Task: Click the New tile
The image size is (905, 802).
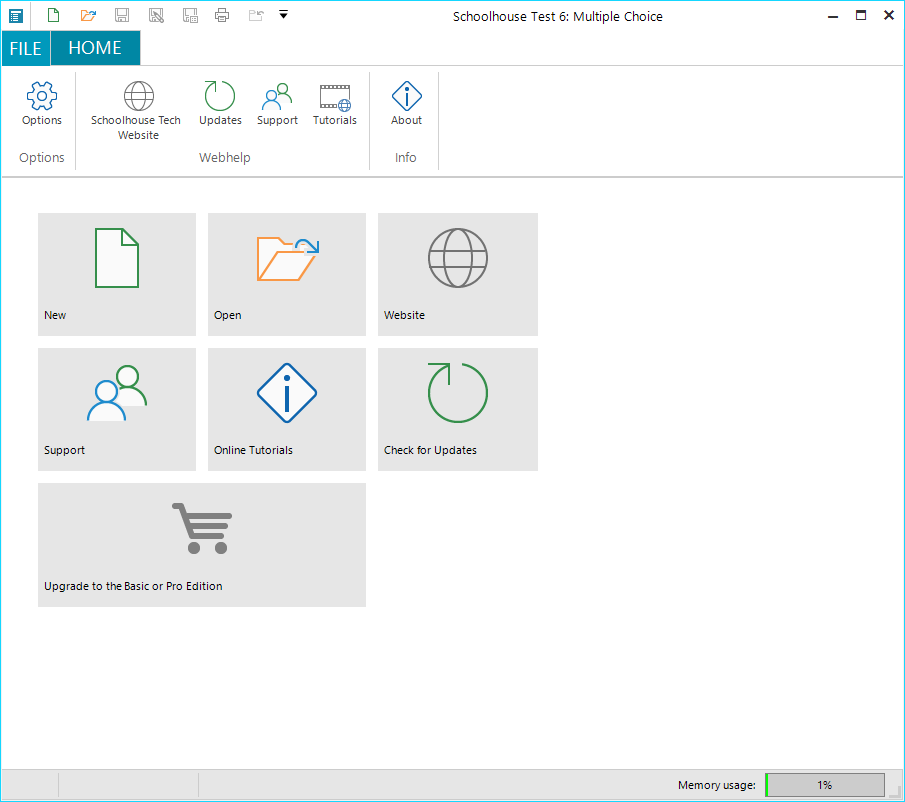Action: click(117, 274)
